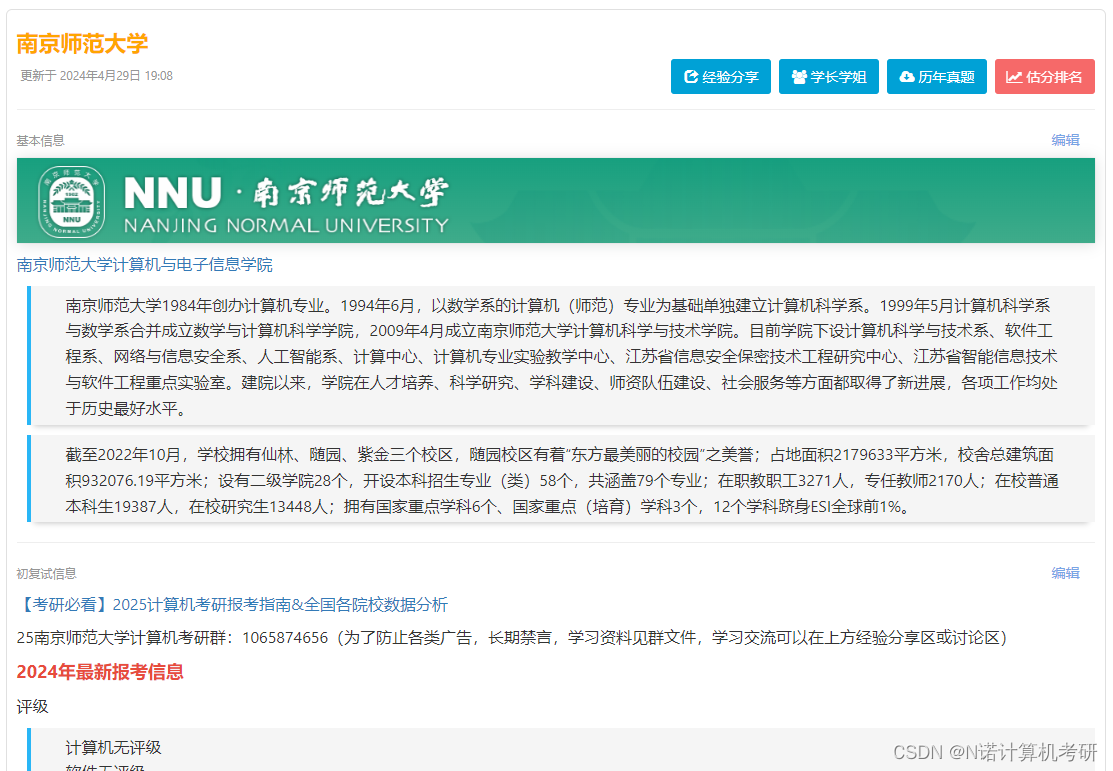Open the 2025计算机考研报考指南 link
This screenshot has width=1113, height=771.
(x=233, y=605)
